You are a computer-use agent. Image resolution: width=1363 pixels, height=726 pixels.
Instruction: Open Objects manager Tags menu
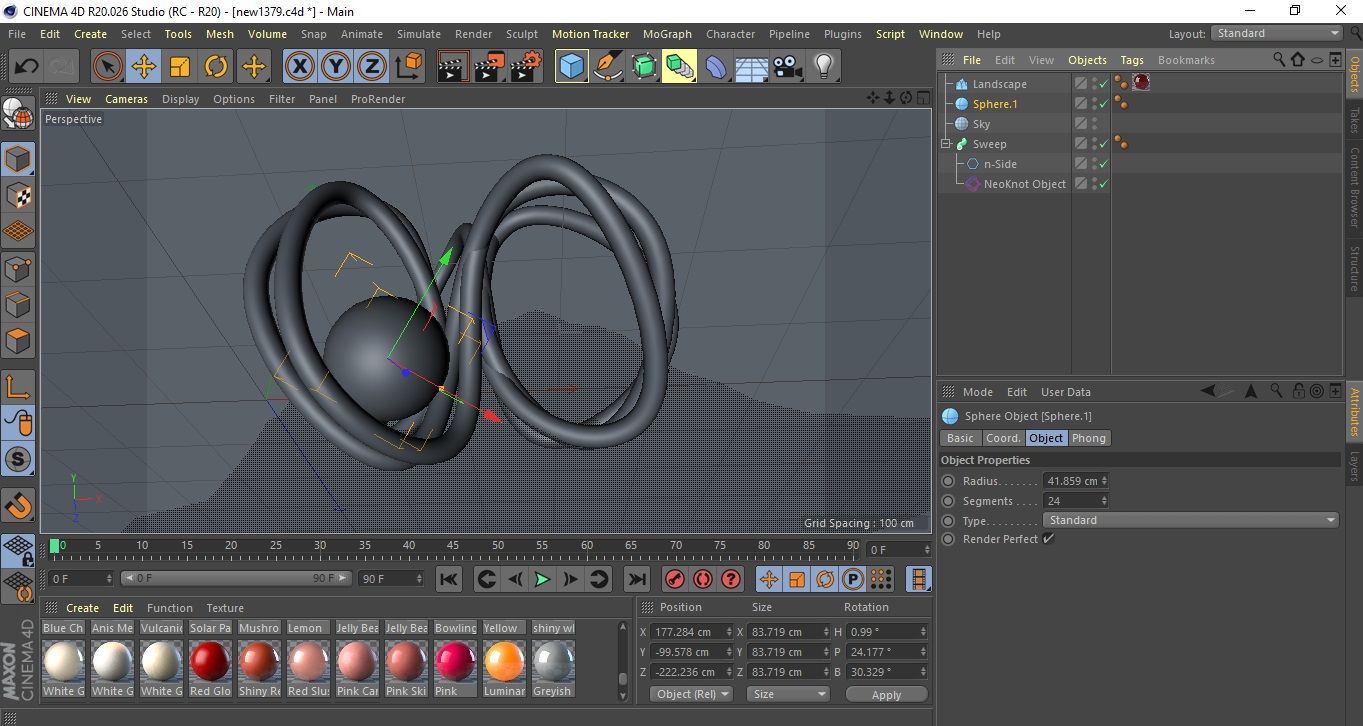pos(1132,60)
